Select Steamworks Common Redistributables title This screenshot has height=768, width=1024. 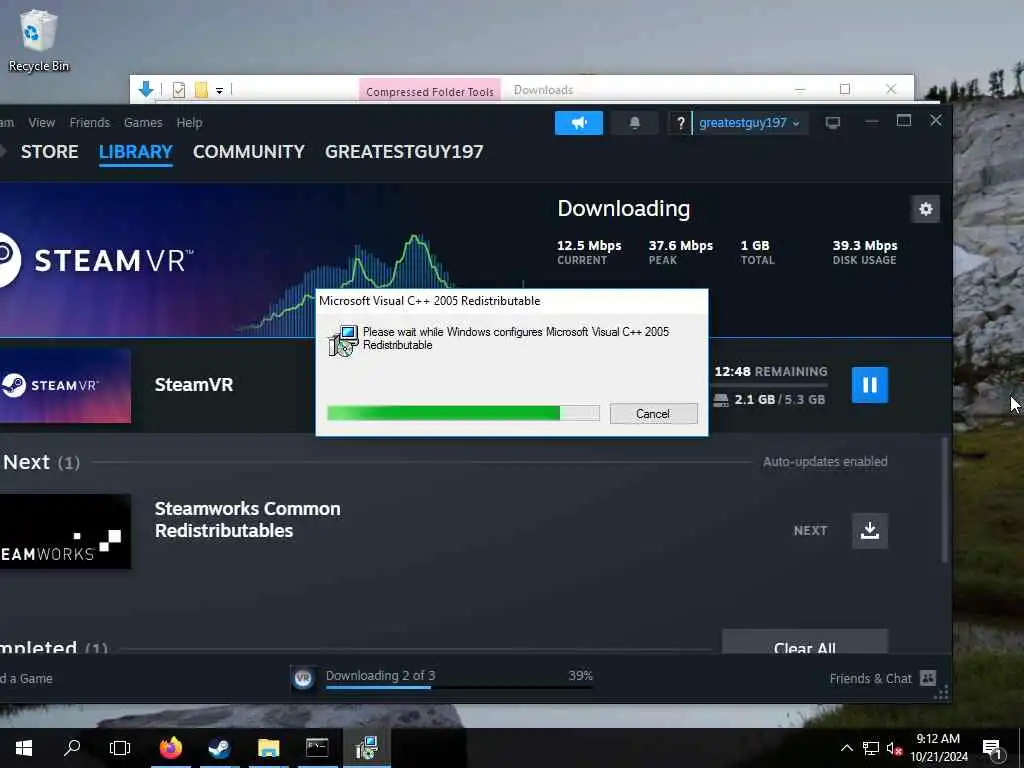click(x=248, y=520)
